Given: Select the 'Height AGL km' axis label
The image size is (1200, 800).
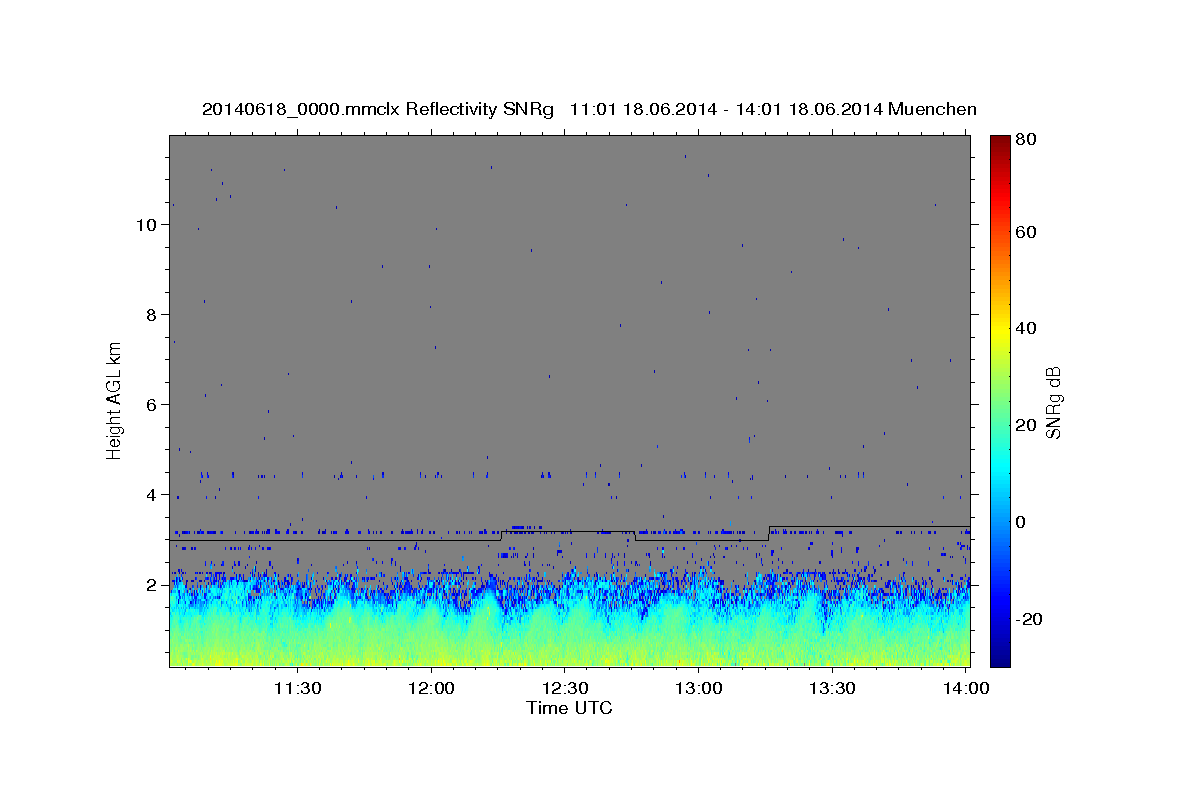Looking at the screenshot, I should click(x=114, y=400).
